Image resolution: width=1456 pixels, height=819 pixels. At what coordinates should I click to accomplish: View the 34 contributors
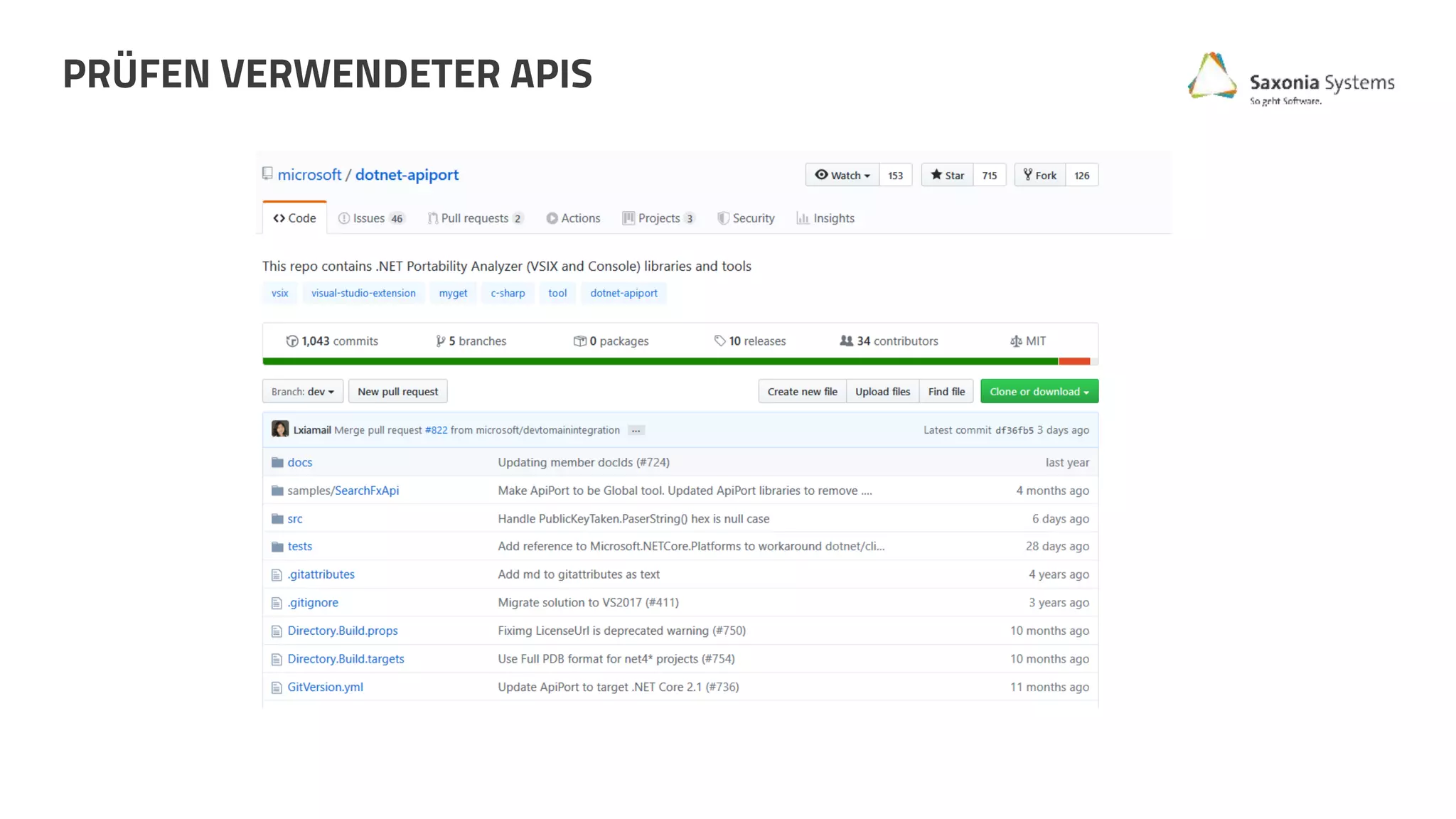pyautogui.click(x=889, y=341)
